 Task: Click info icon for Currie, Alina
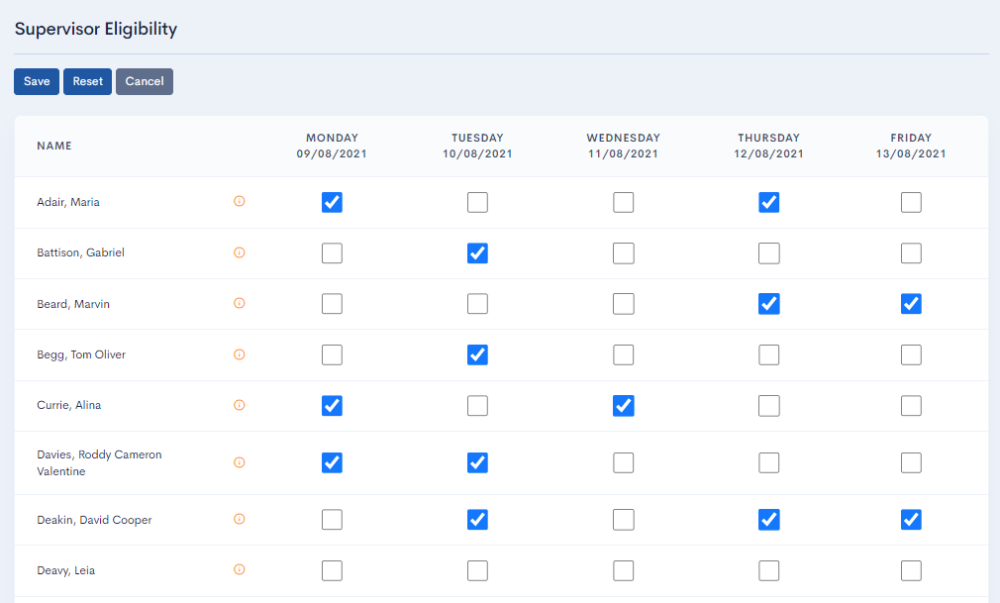239,405
